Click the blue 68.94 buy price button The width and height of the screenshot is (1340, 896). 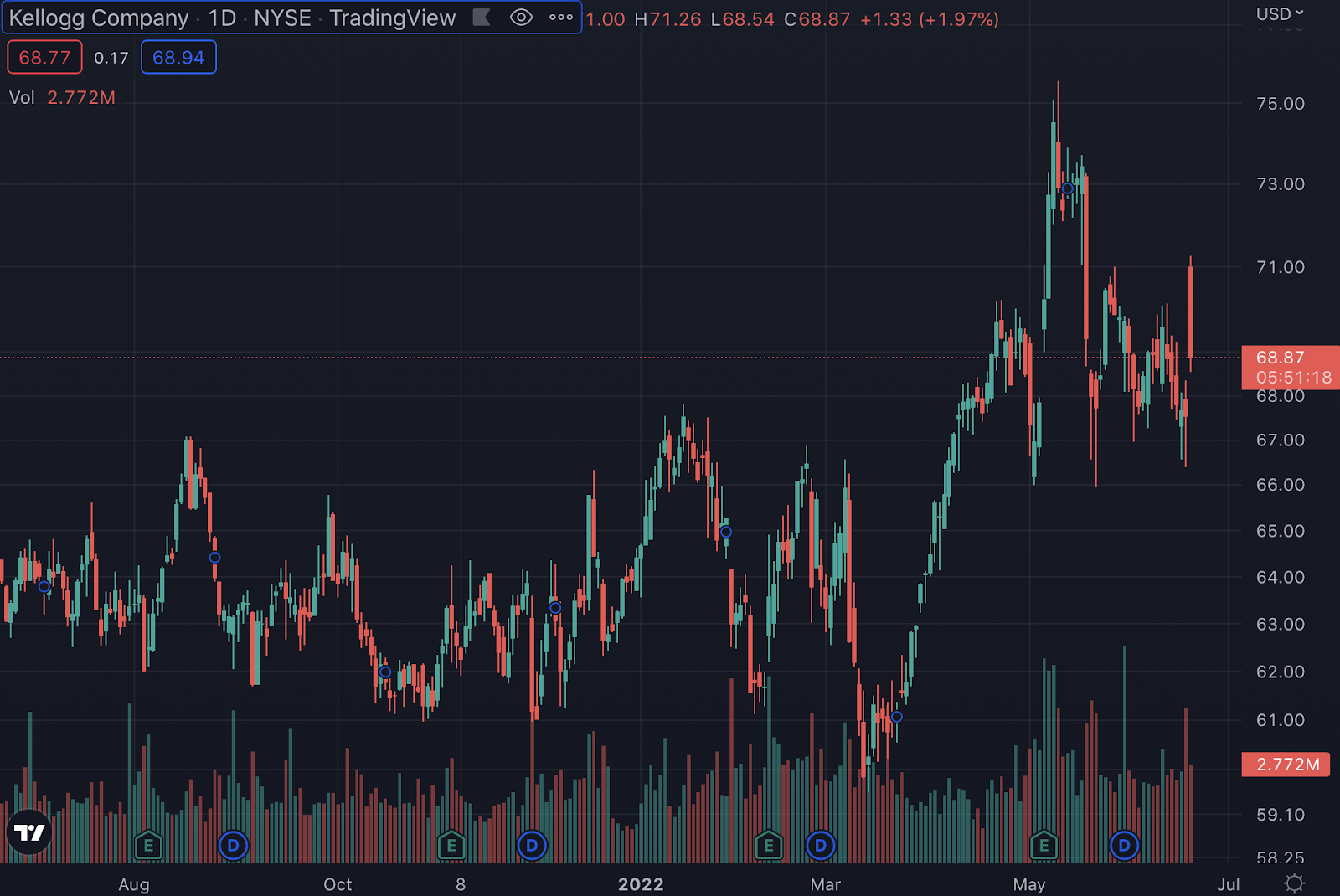(178, 58)
